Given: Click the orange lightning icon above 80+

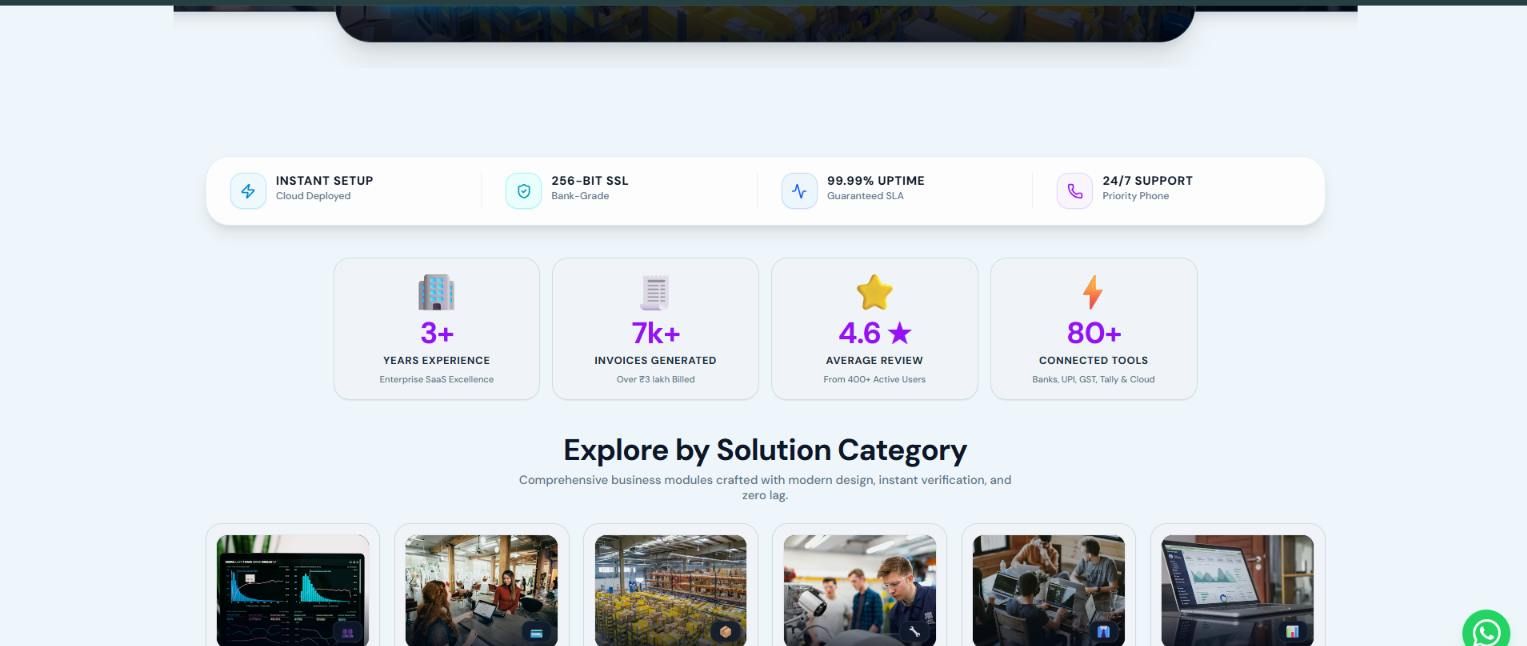Looking at the screenshot, I should click(x=1093, y=293).
